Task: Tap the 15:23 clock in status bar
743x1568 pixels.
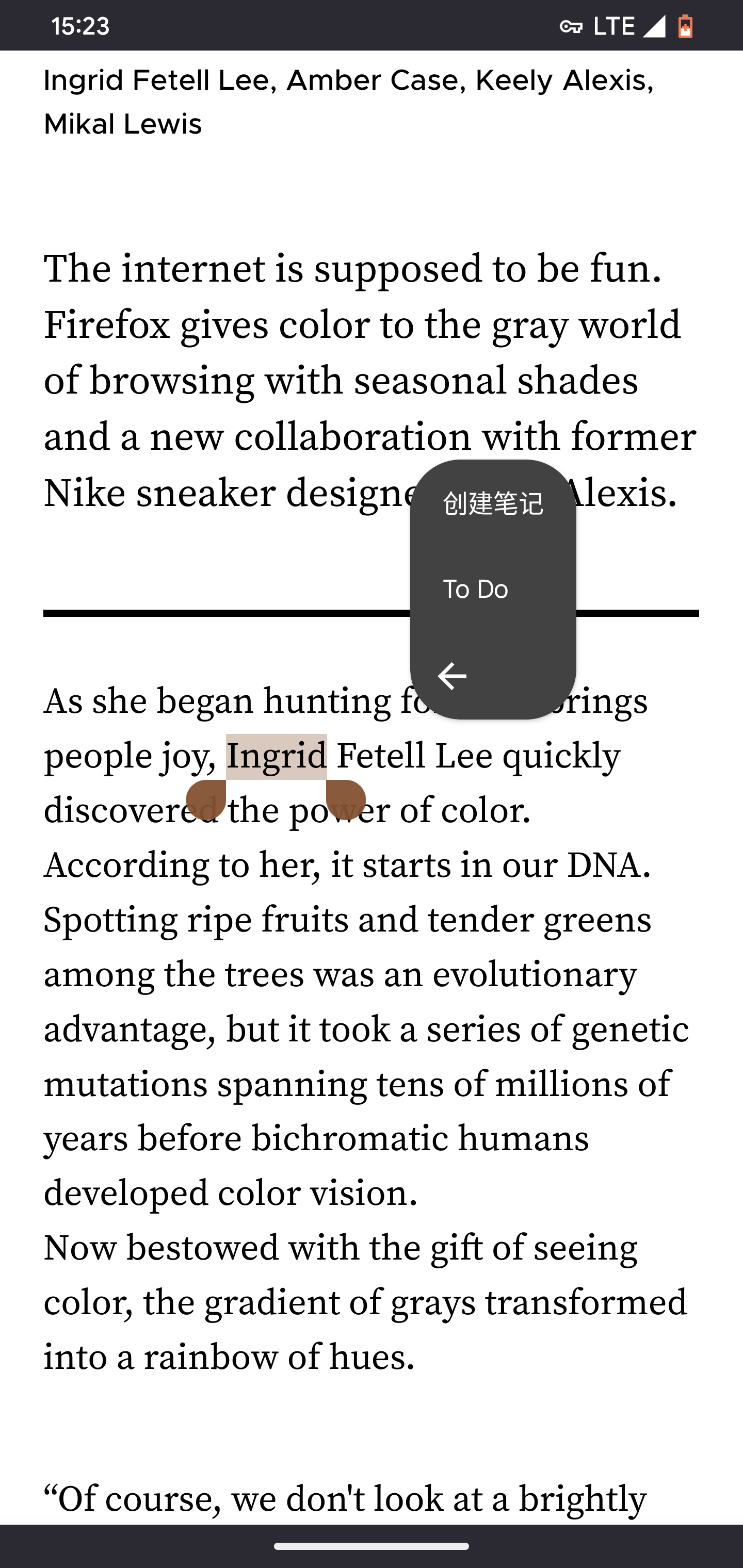Action: [80, 26]
